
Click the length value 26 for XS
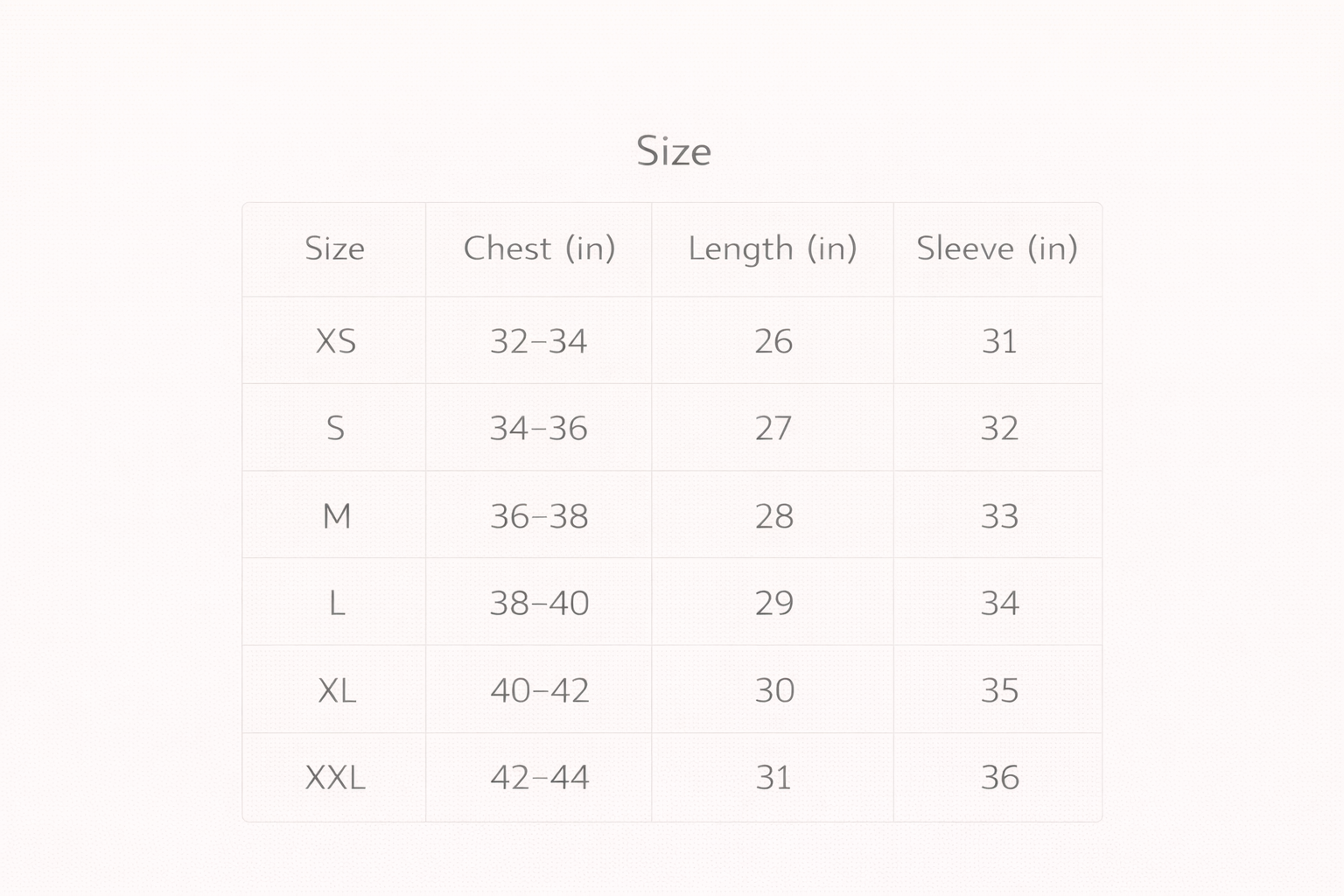coord(773,340)
